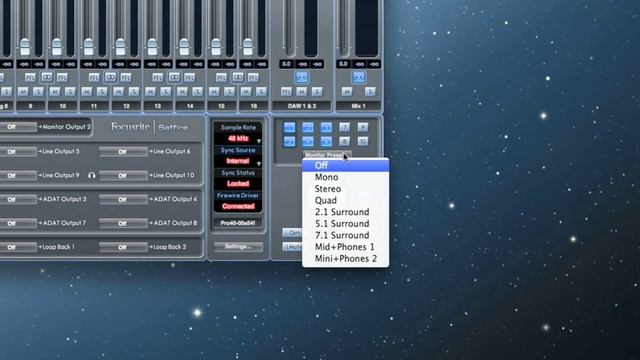Toggle PFL on channel 14
Viewport: 640px width, 360px height.
tap(189, 78)
